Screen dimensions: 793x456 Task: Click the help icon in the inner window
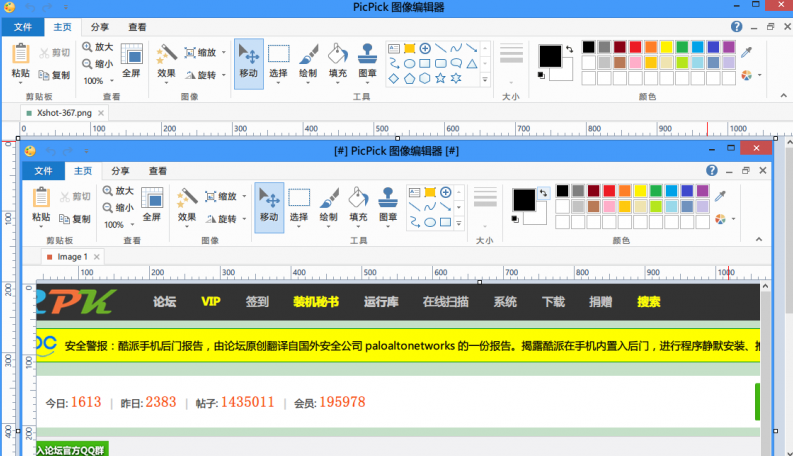pos(712,170)
